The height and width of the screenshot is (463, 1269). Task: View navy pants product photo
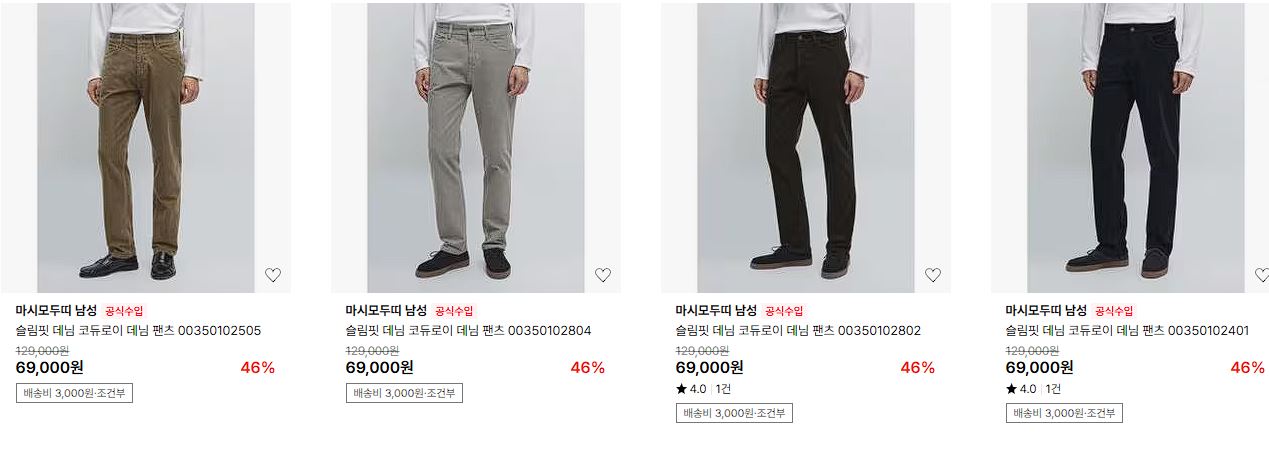click(1130, 148)
